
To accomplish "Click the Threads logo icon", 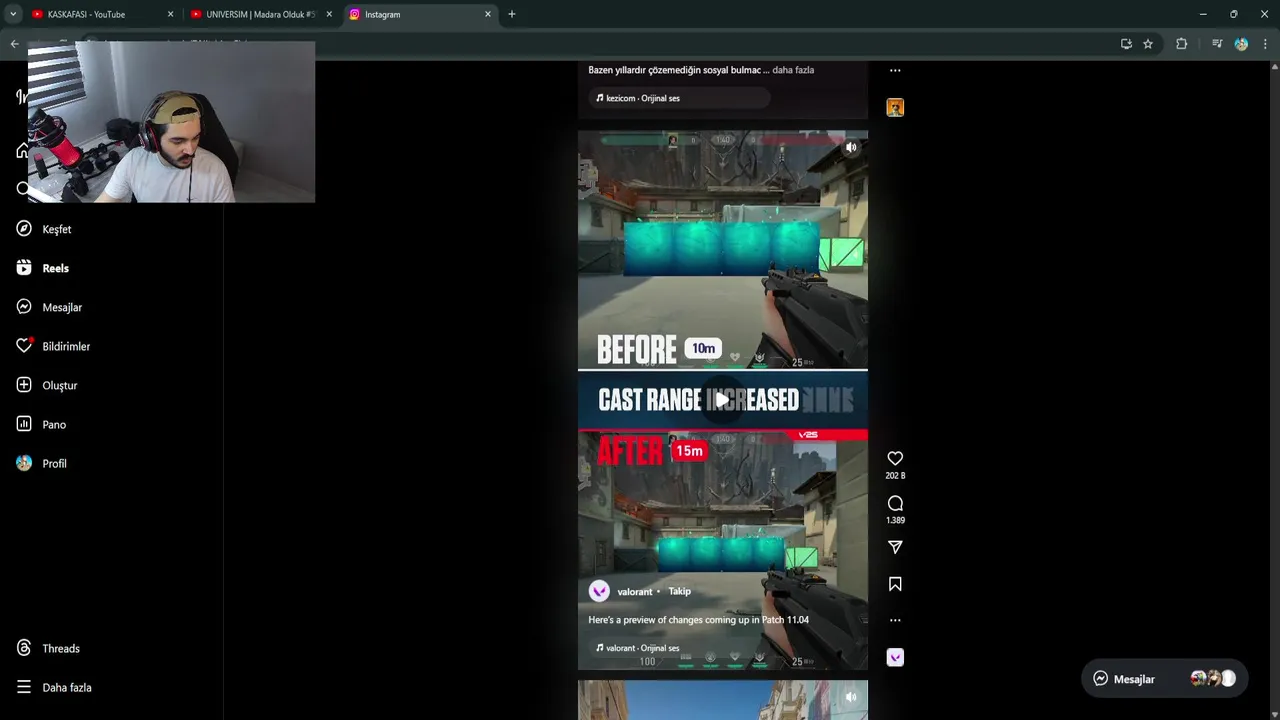I will click(x=24, y=648).
